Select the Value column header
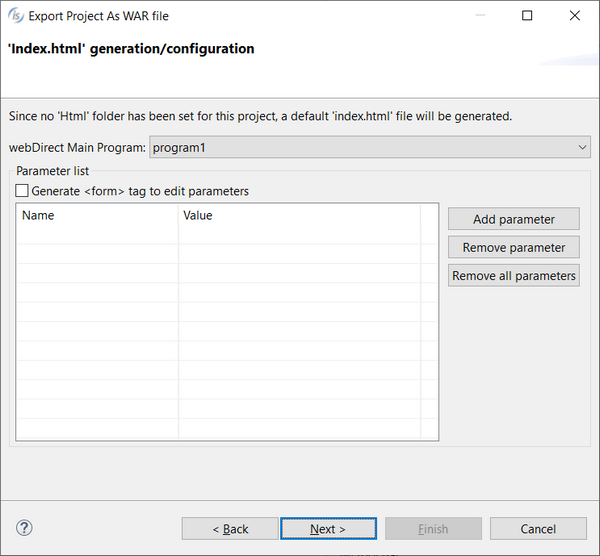Image resolution: width=600 pixels, height=556 pixels. click(299, 215)
